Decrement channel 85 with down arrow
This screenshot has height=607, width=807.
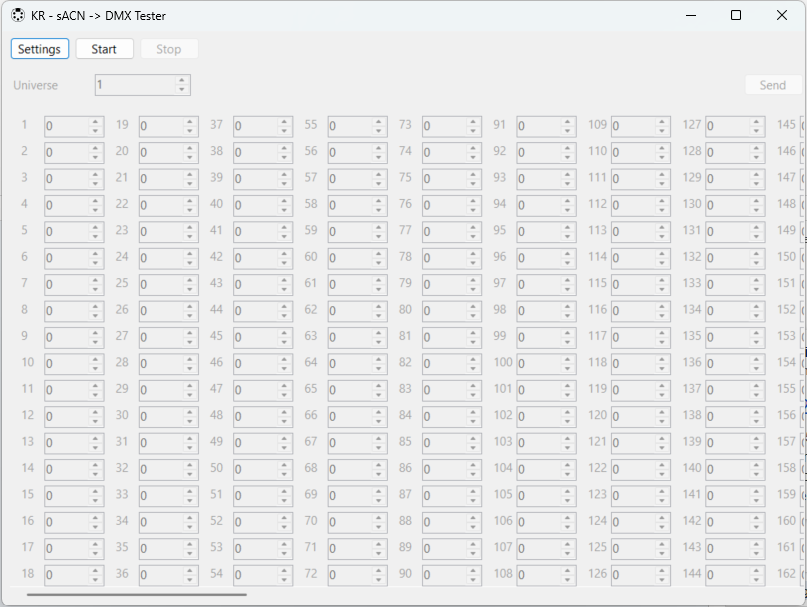[x=473, y=447]
